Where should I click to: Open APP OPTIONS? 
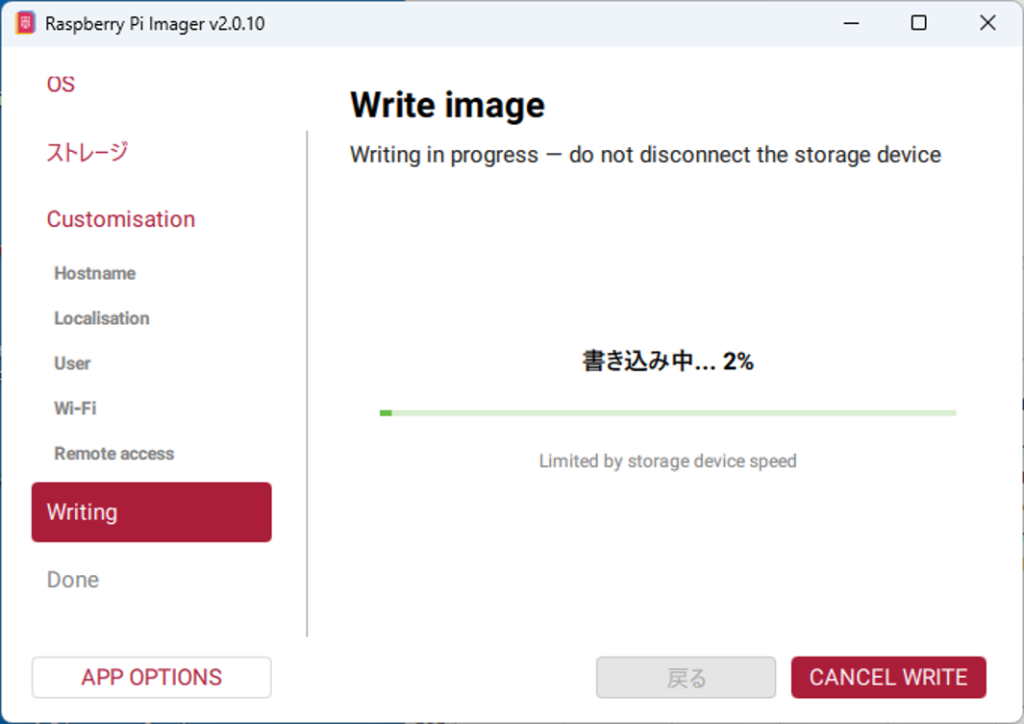[x=152, y=677]
